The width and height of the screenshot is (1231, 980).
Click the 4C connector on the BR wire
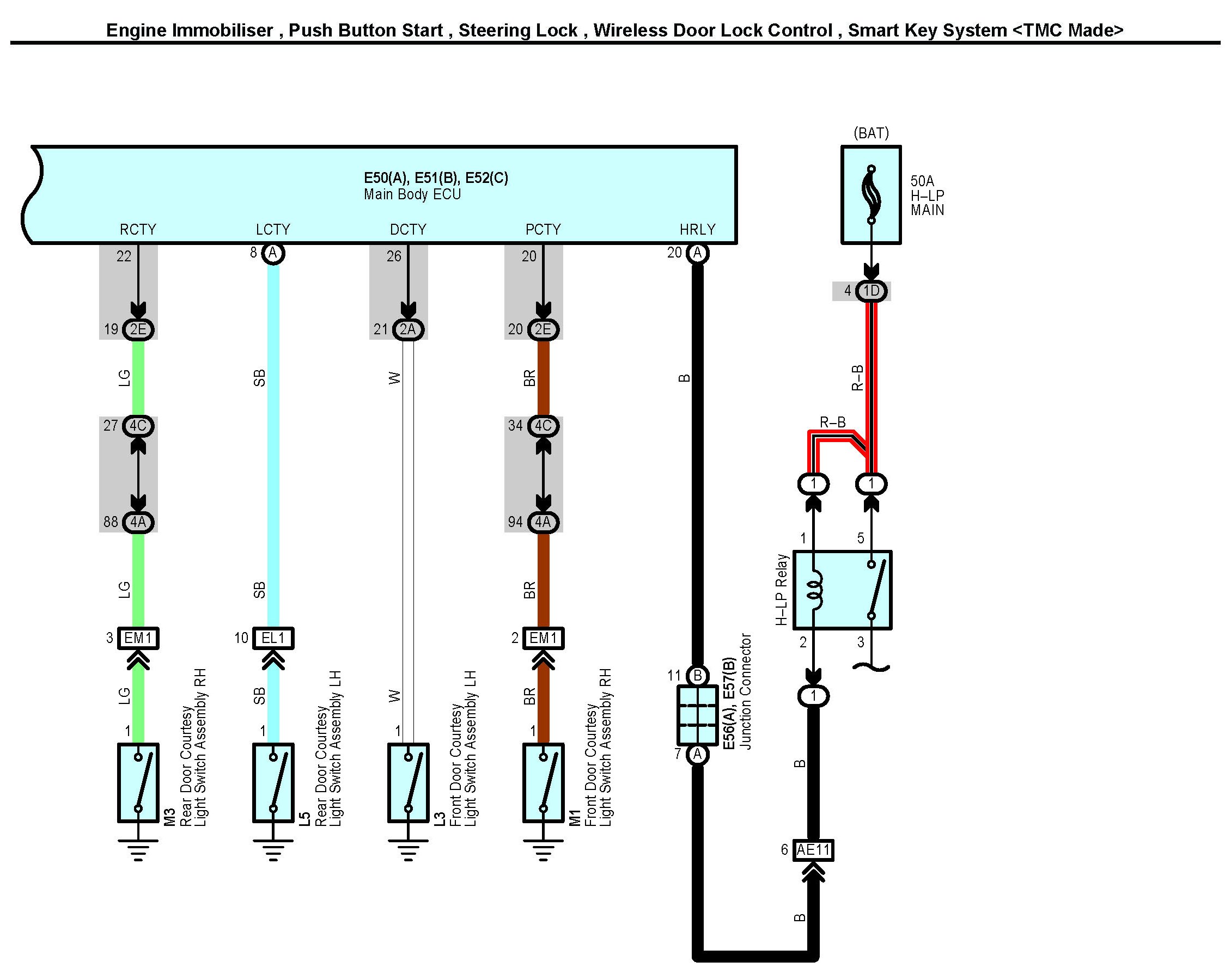(x=543, y=426)
